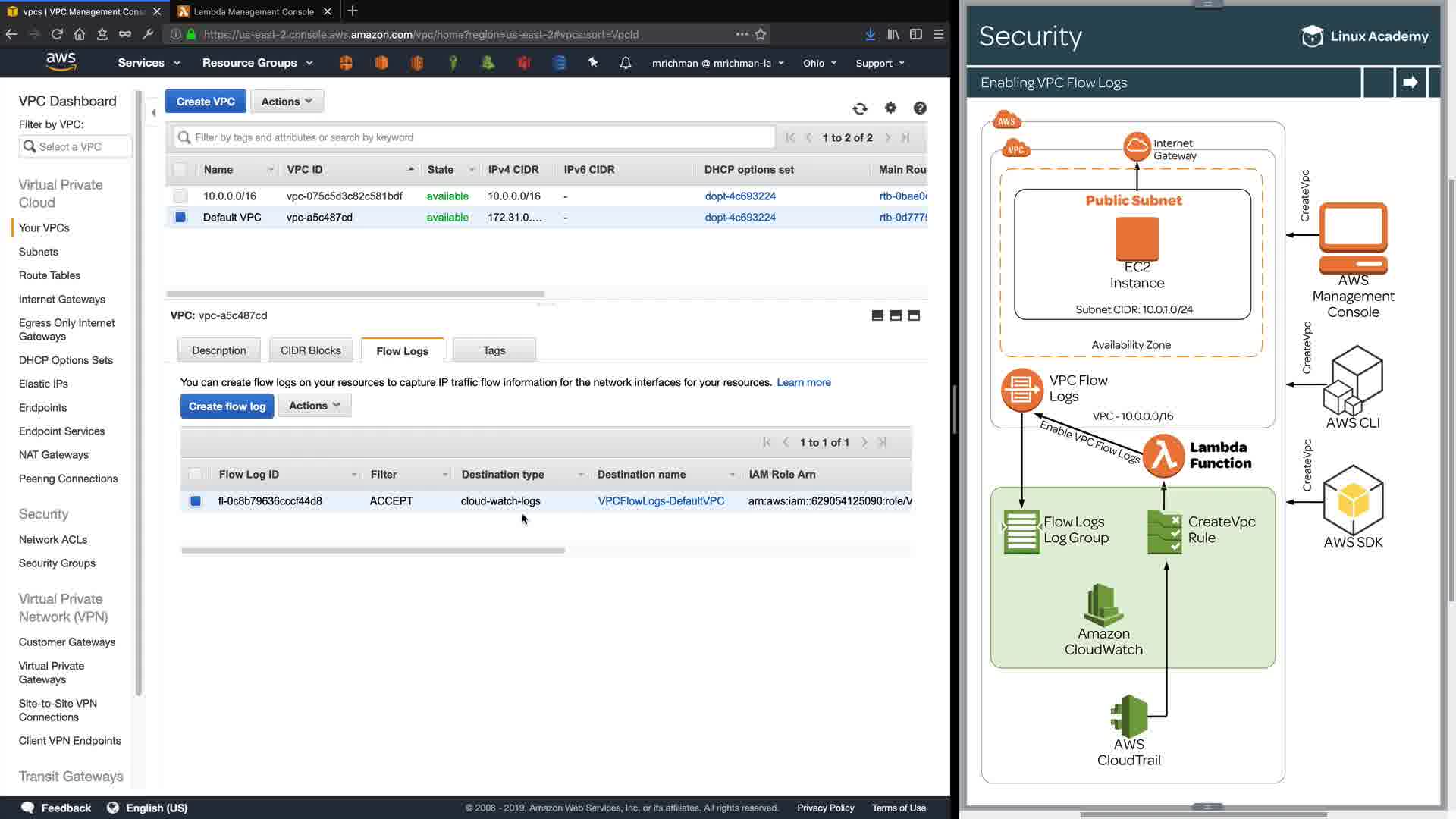The image size is (1456, 819).
Task: Open the Services dropdown menu
Action: point(149,63)
